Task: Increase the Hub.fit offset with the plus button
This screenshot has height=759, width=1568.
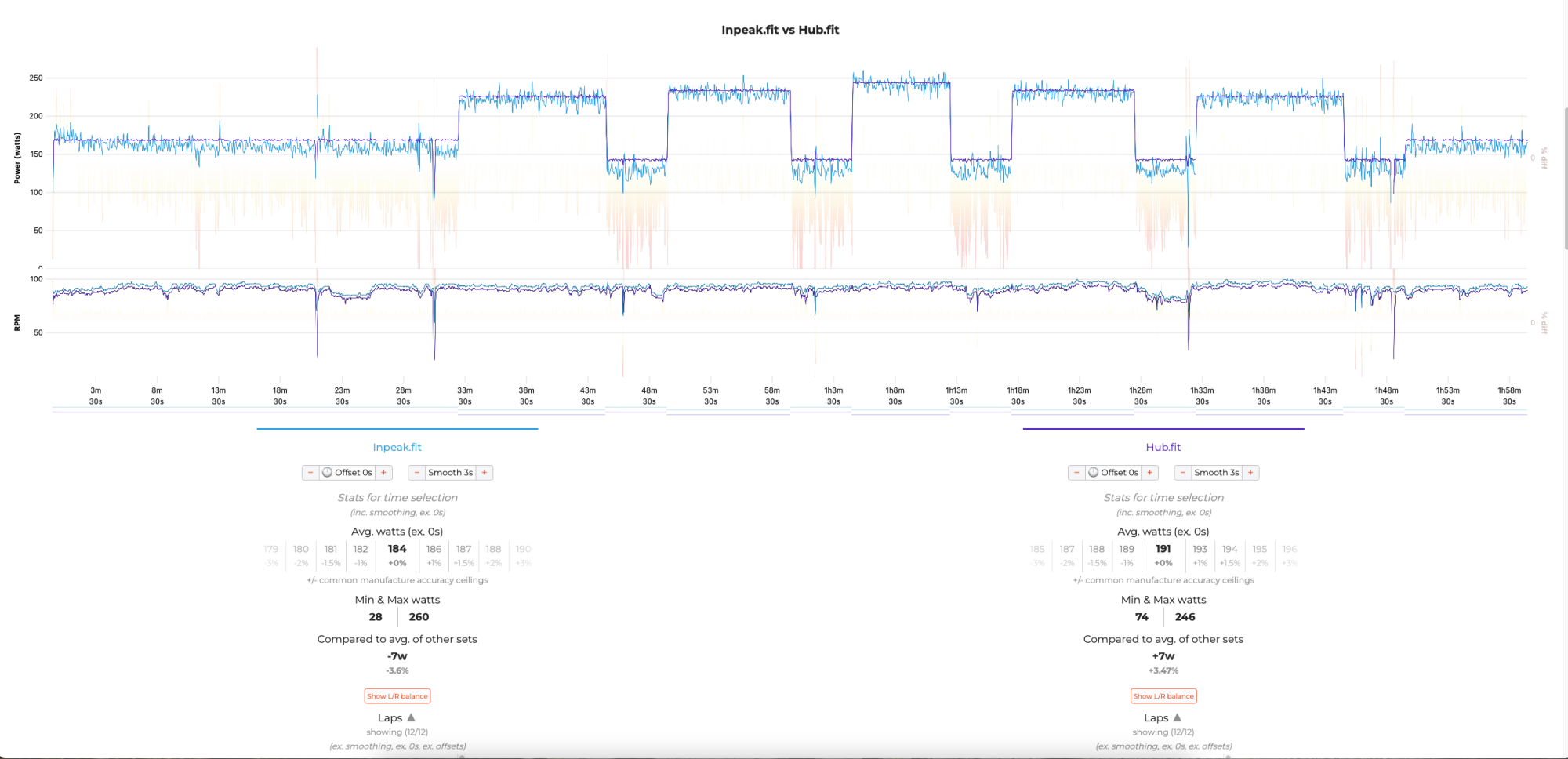Action: coord(1149,473)
